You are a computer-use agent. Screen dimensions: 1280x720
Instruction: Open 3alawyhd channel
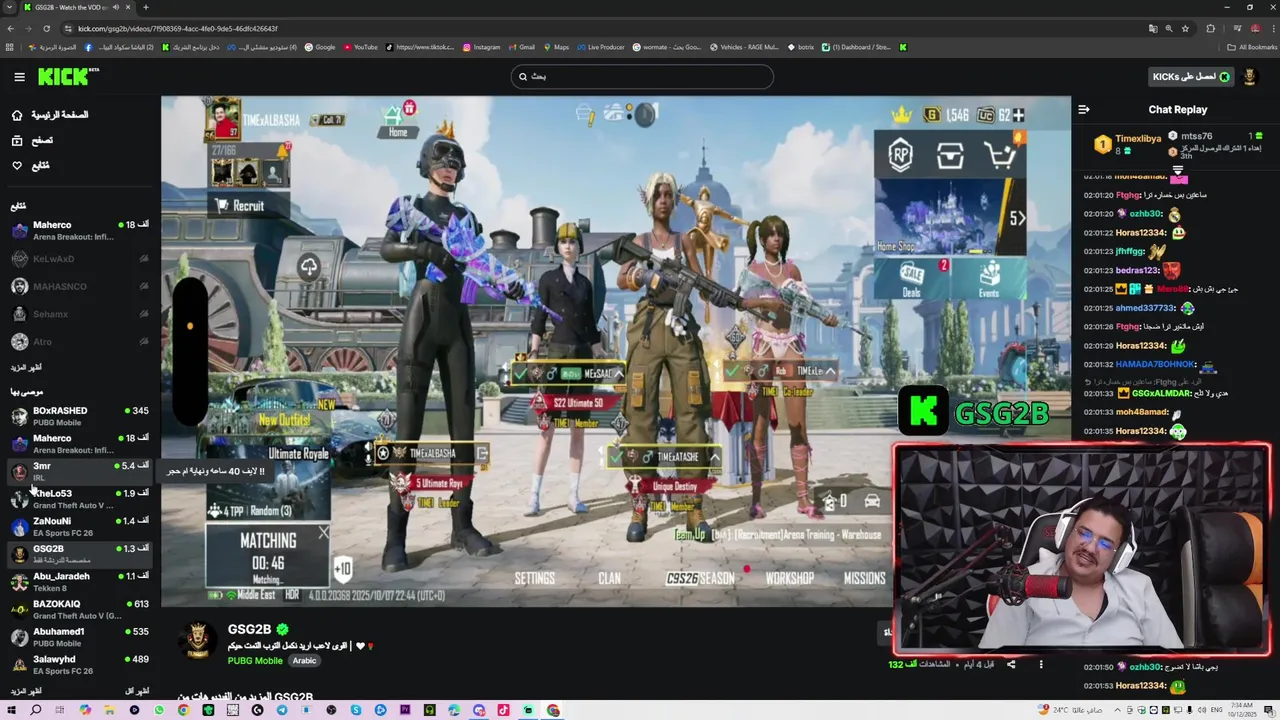pos(80,664)
